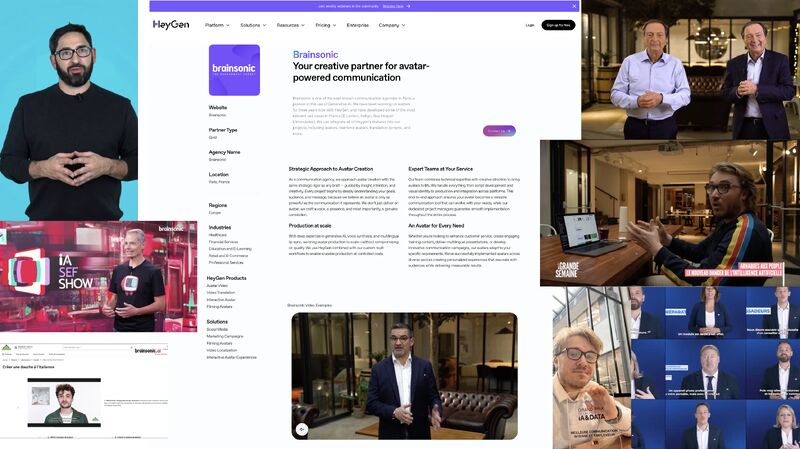Play the shower tutorial video on small webpage
Image resolution: width=800 pixels, height=449 pixels.
[x=64, y=403]
